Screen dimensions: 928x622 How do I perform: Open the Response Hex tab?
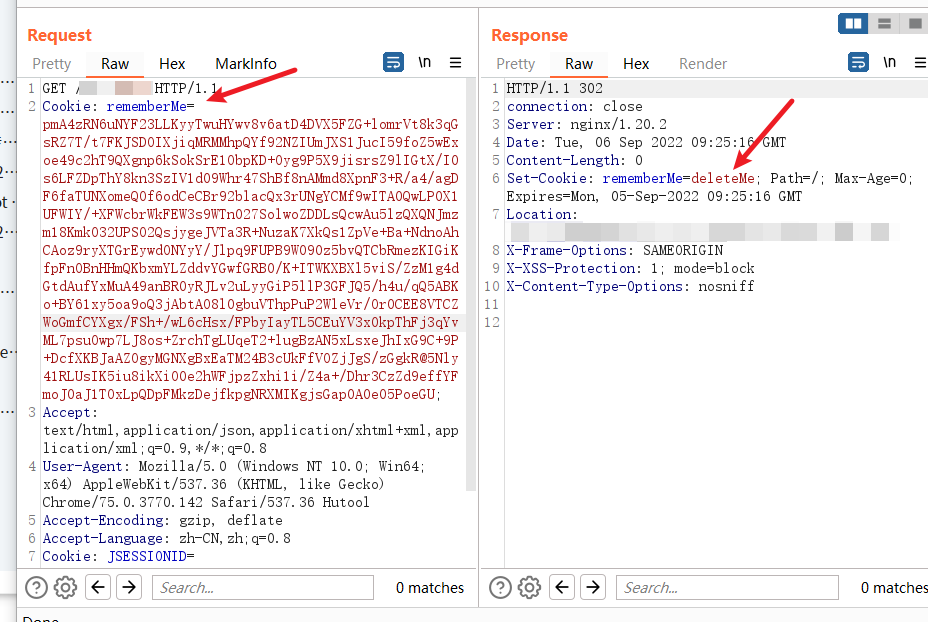click(x=636, y=64)
